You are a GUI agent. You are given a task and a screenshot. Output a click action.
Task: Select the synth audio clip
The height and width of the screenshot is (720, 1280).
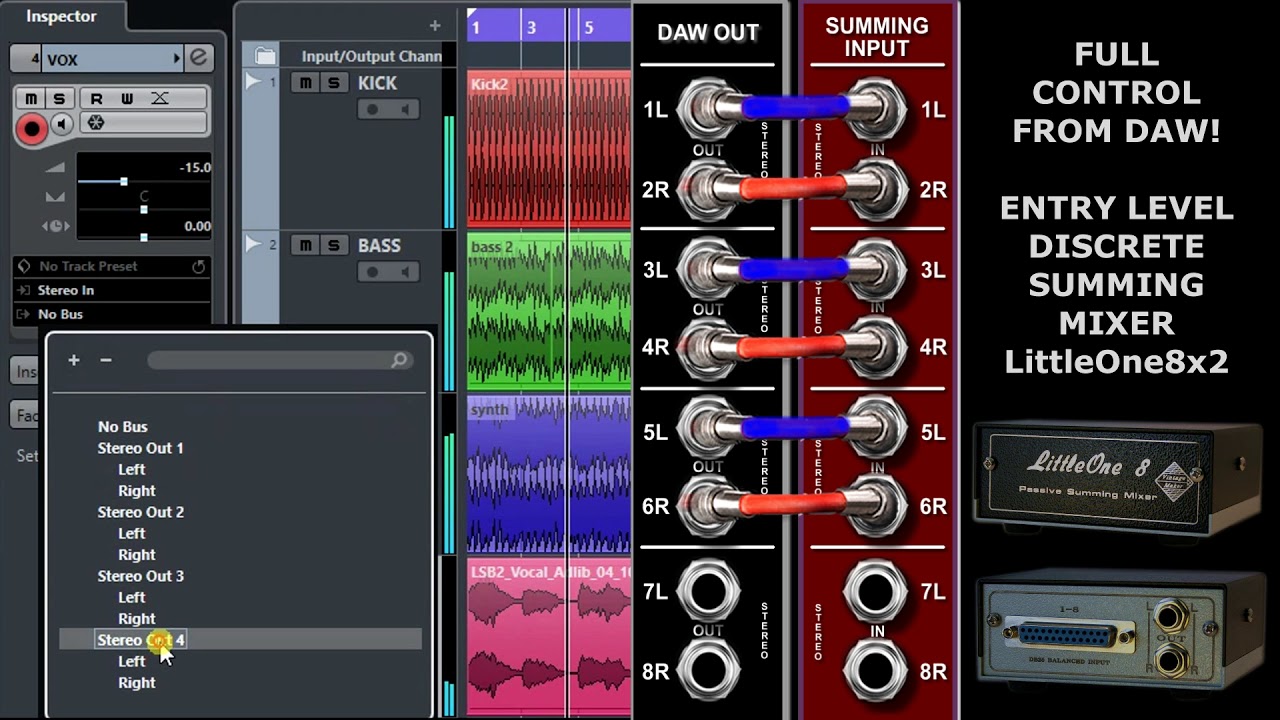click(x=549, y=475)
